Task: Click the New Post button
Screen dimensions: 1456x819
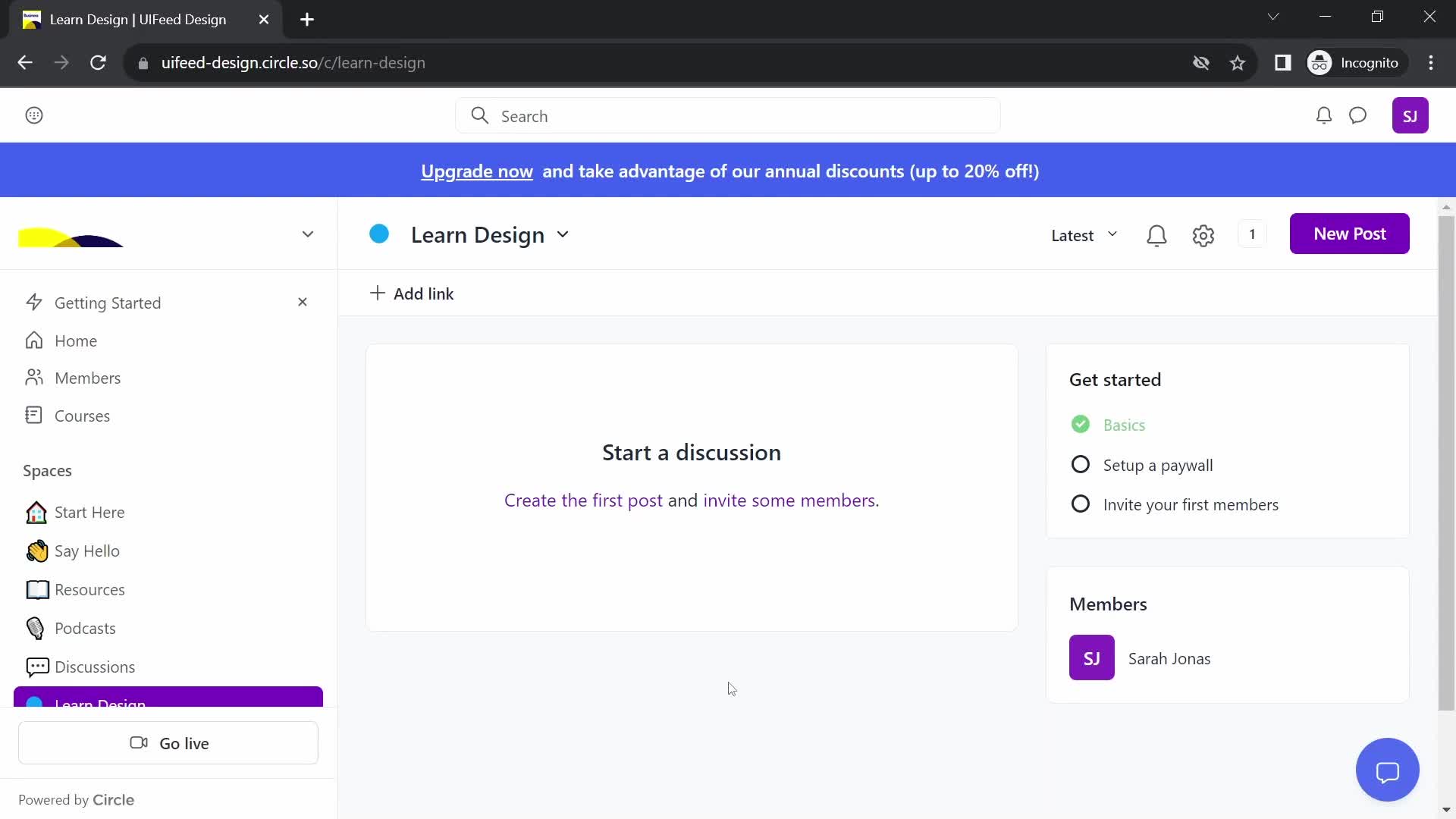Action: click(x=1349, y=233)
